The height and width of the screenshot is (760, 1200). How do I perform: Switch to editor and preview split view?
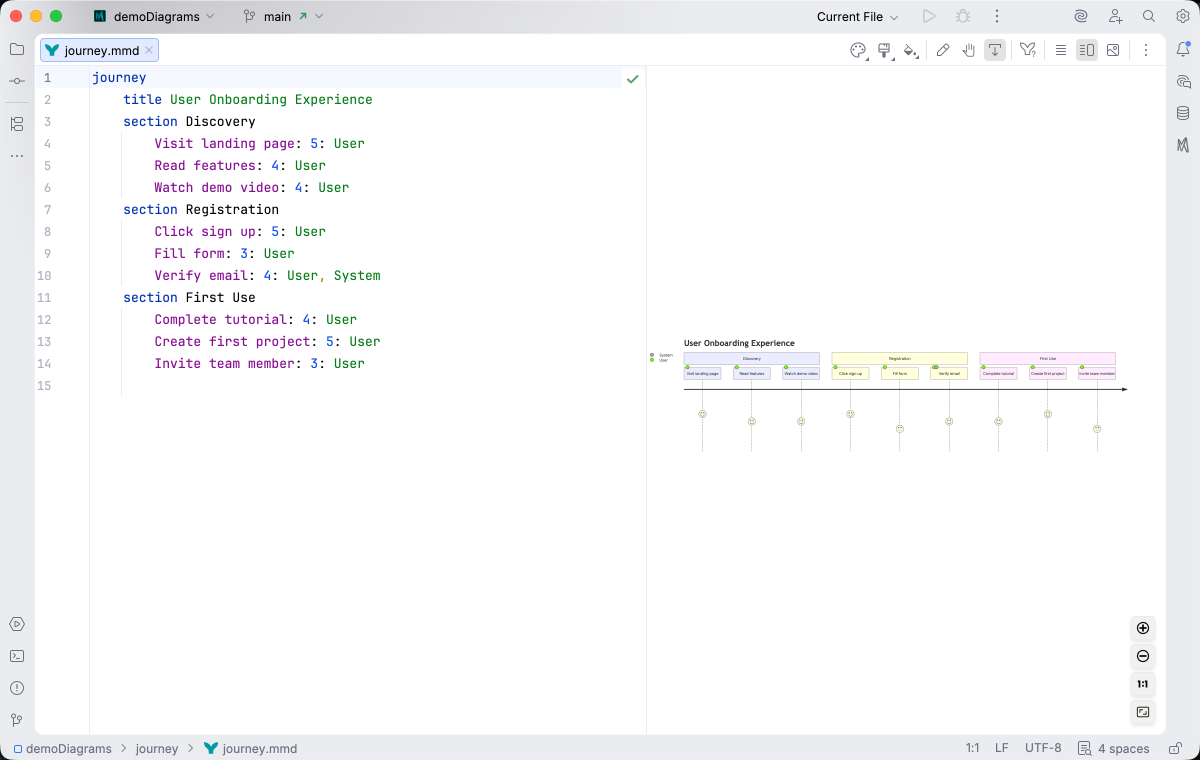click(x=1087, y=50)
